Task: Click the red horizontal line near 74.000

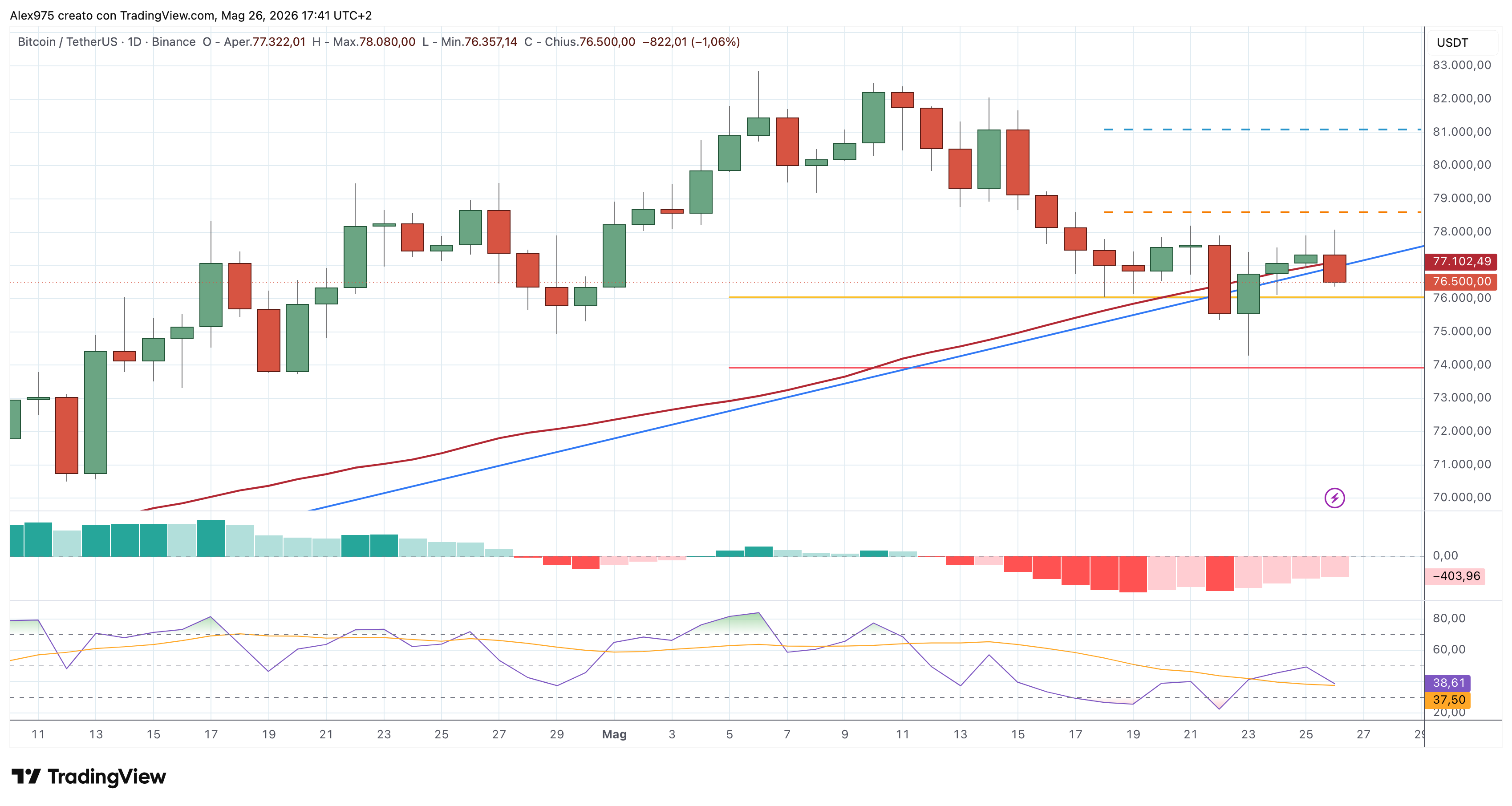Action: tap(1076, 368)
